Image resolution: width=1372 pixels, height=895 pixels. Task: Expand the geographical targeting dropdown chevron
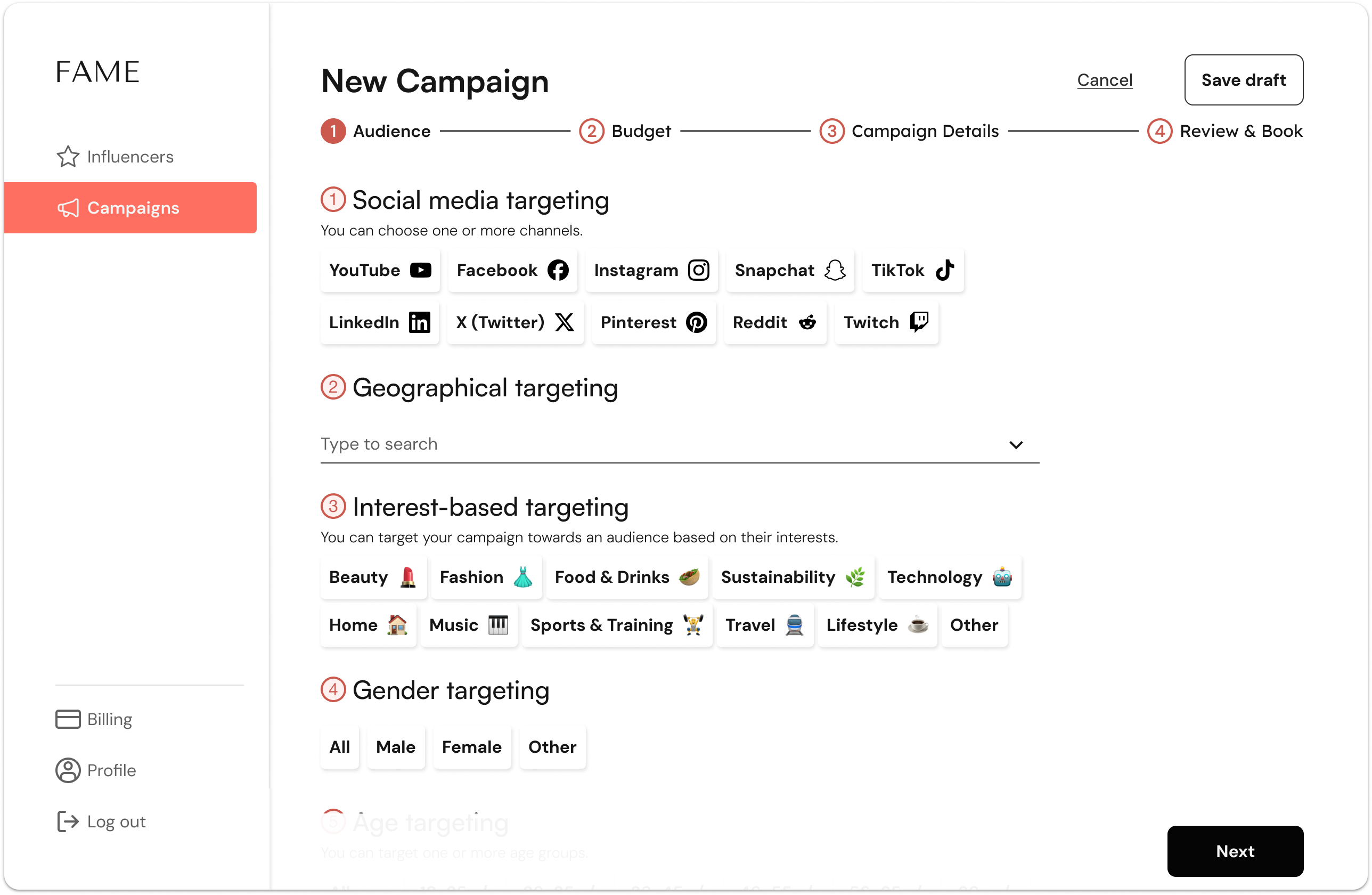pos(1016,445)
